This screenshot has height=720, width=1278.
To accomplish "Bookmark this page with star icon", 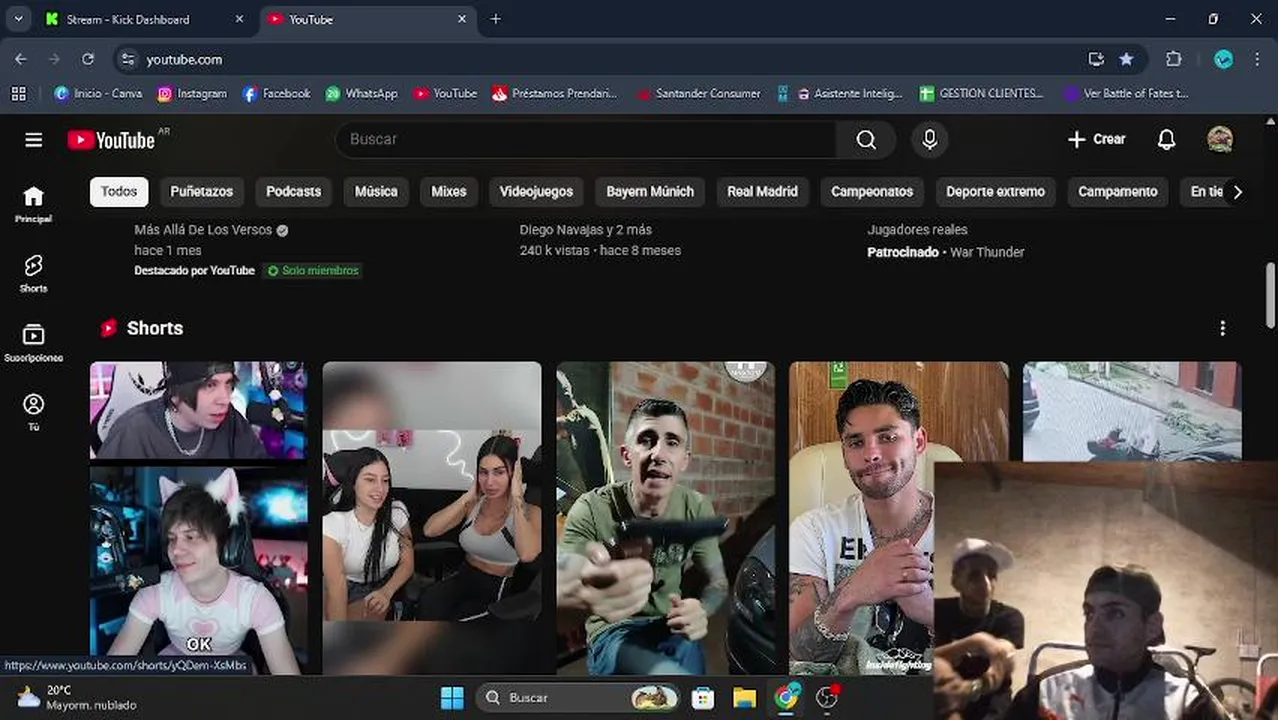I will [1126, 59].
